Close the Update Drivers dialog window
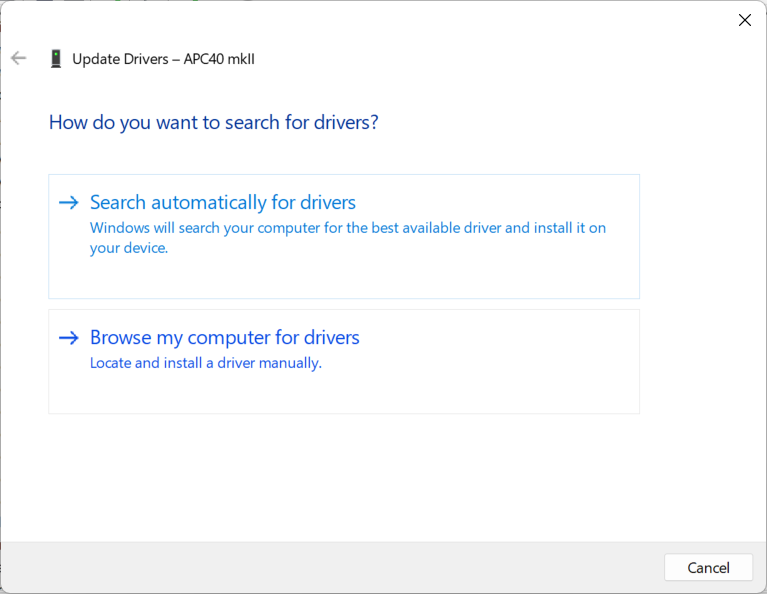Screen dimensions: 767x594 pos(744,20)
